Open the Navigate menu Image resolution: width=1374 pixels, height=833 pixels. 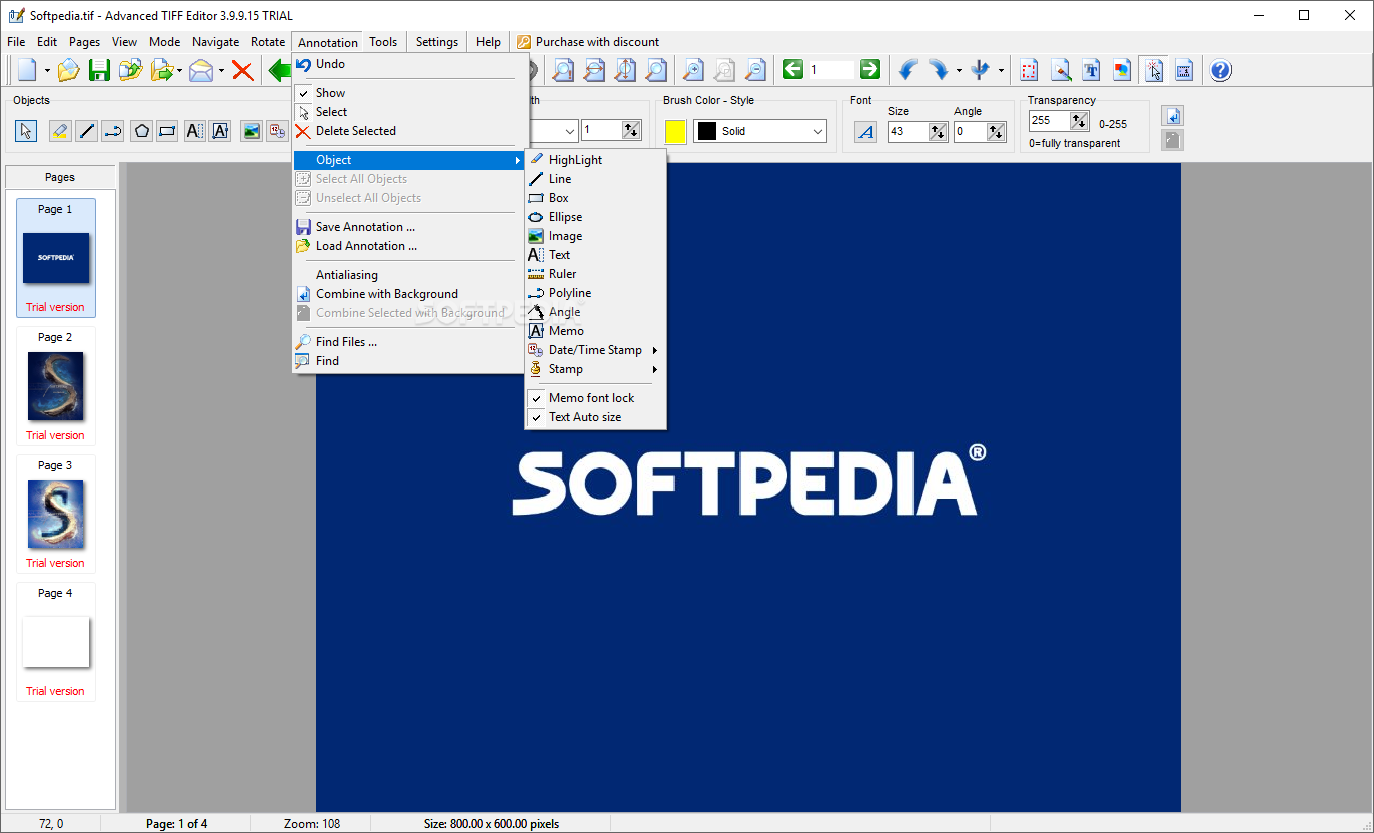[216, 42]
